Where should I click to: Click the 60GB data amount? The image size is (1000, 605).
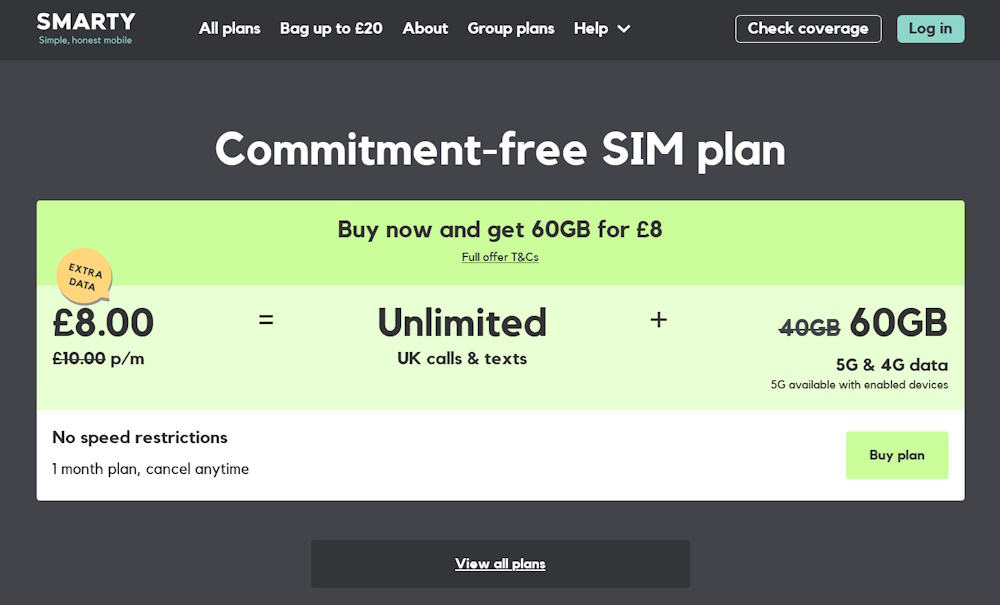(x=898, y=322)
